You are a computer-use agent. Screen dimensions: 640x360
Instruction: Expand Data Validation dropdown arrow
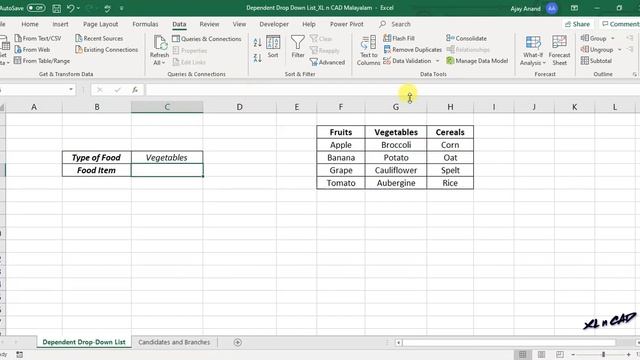438,61
